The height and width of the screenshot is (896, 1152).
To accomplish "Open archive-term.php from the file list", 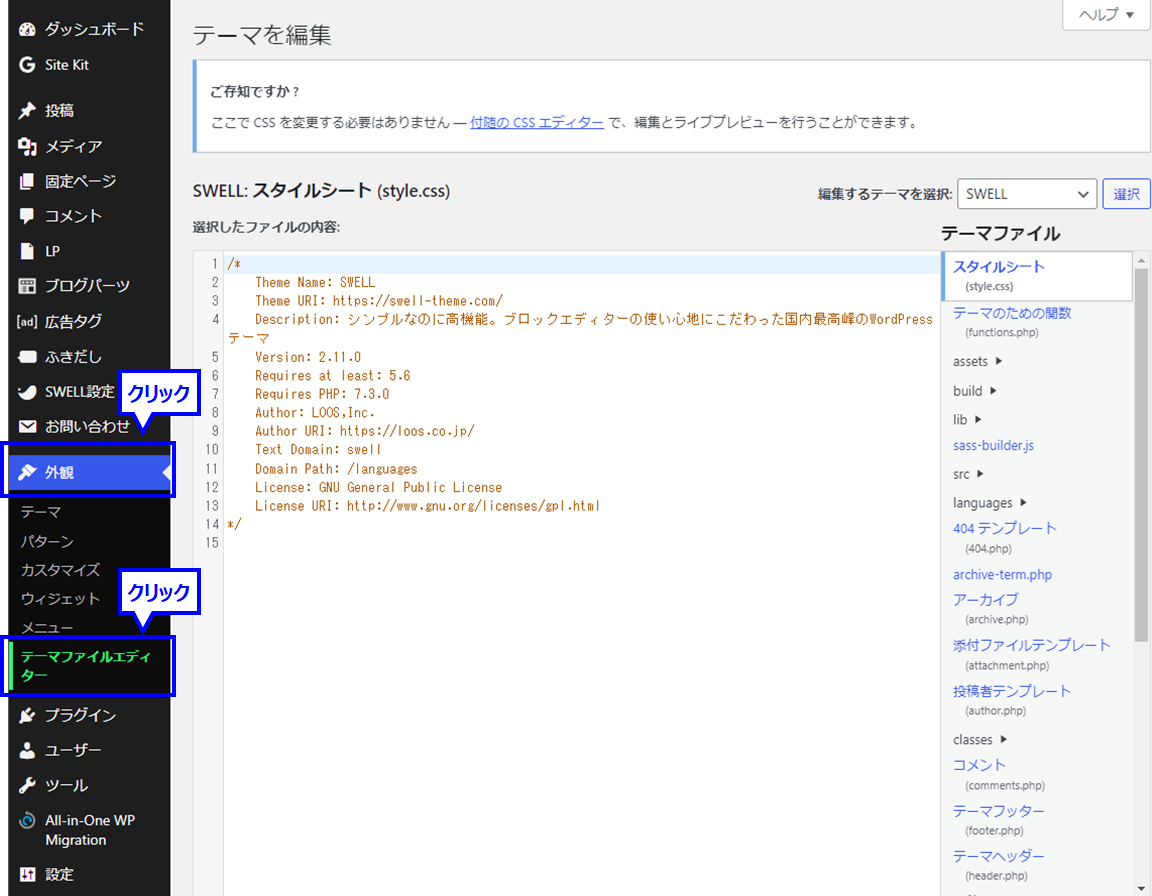I will [x=1002, y=574].
